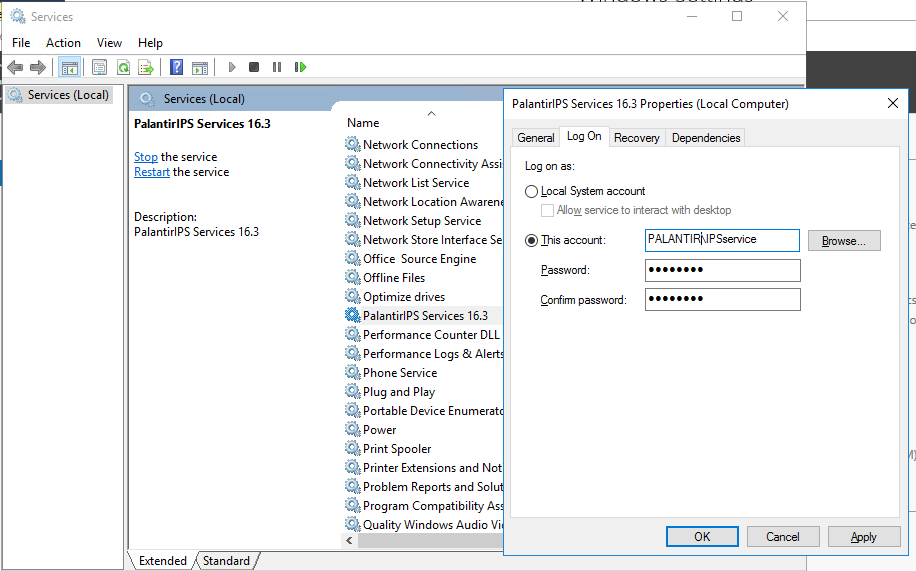The width and height of the screenshot is (916, 571).
Task: Select Print Spooler in the services list
Action: click(x=397, y=449)
